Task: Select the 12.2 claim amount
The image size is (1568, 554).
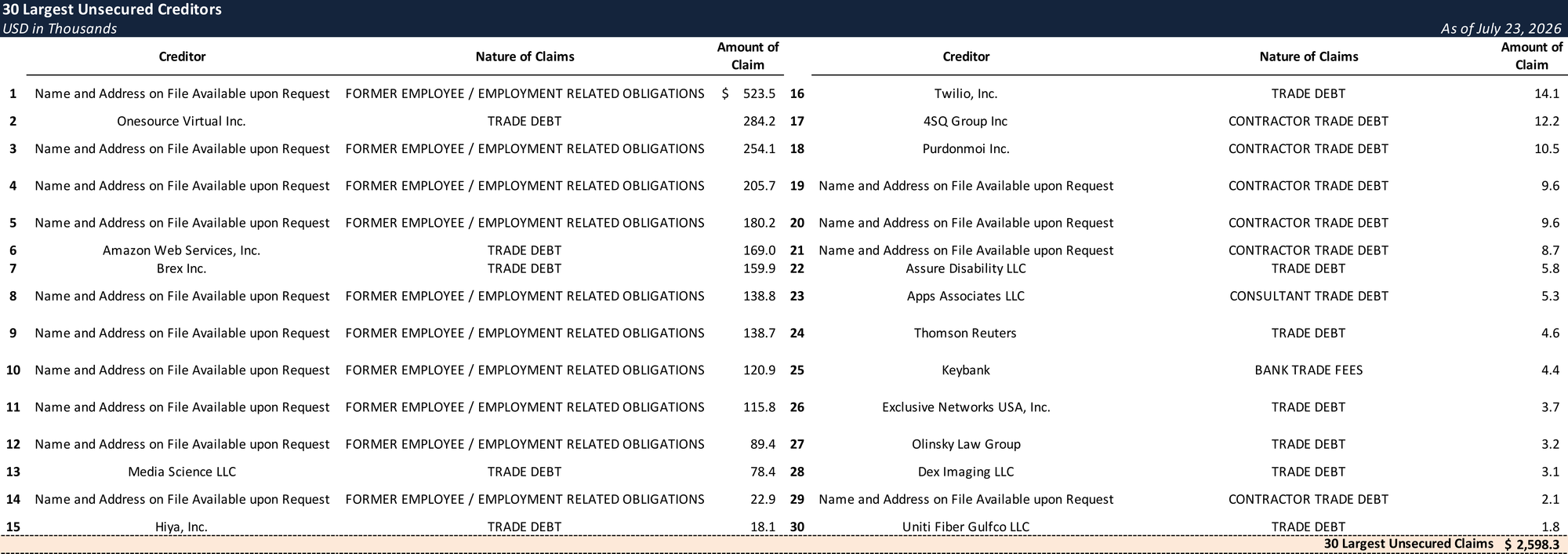Action: point(1547,121)
